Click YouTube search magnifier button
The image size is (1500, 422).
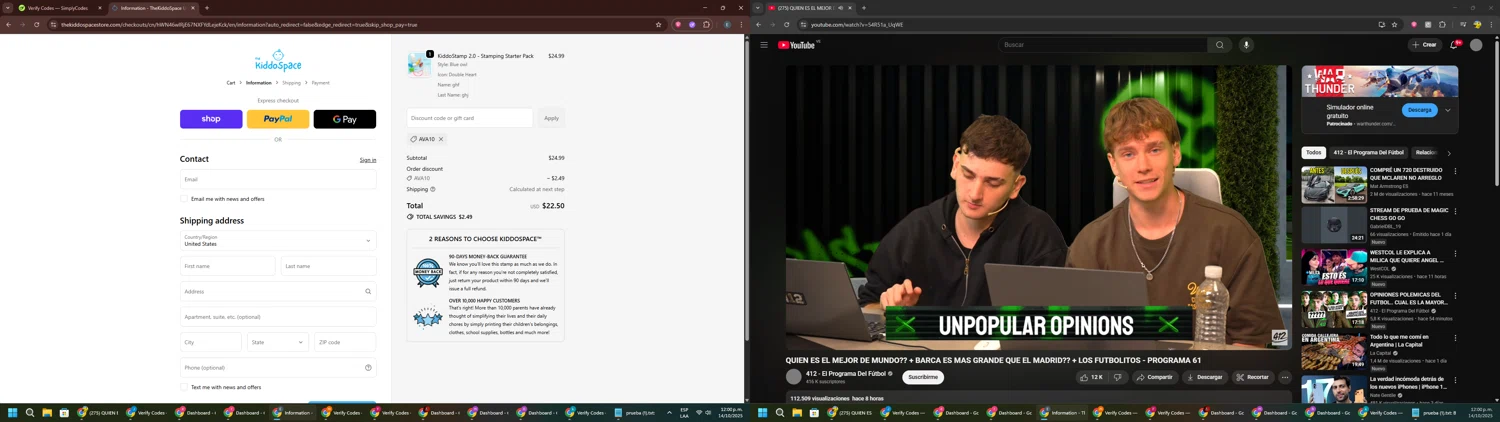pos(1219,45)
